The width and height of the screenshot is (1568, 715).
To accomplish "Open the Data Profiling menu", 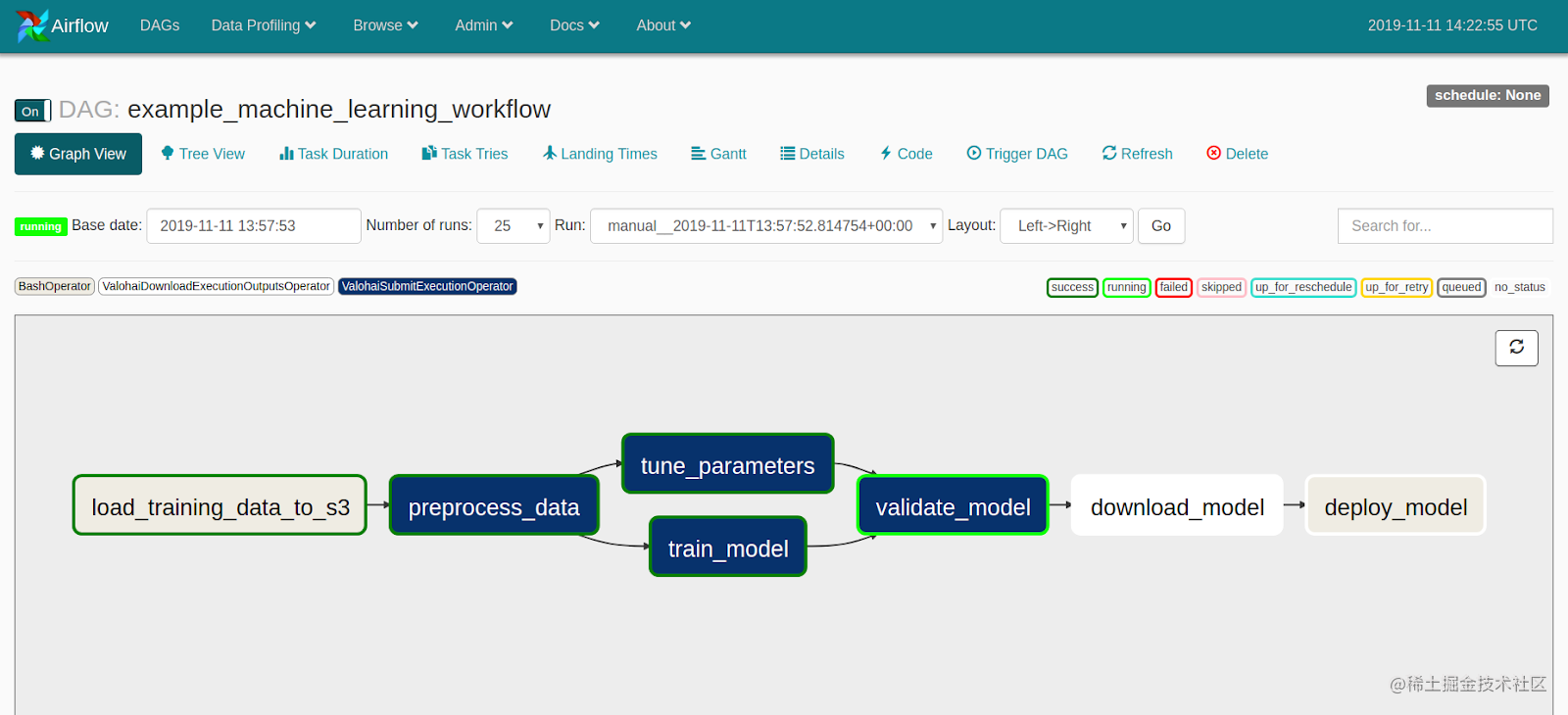I will point(264,25).
